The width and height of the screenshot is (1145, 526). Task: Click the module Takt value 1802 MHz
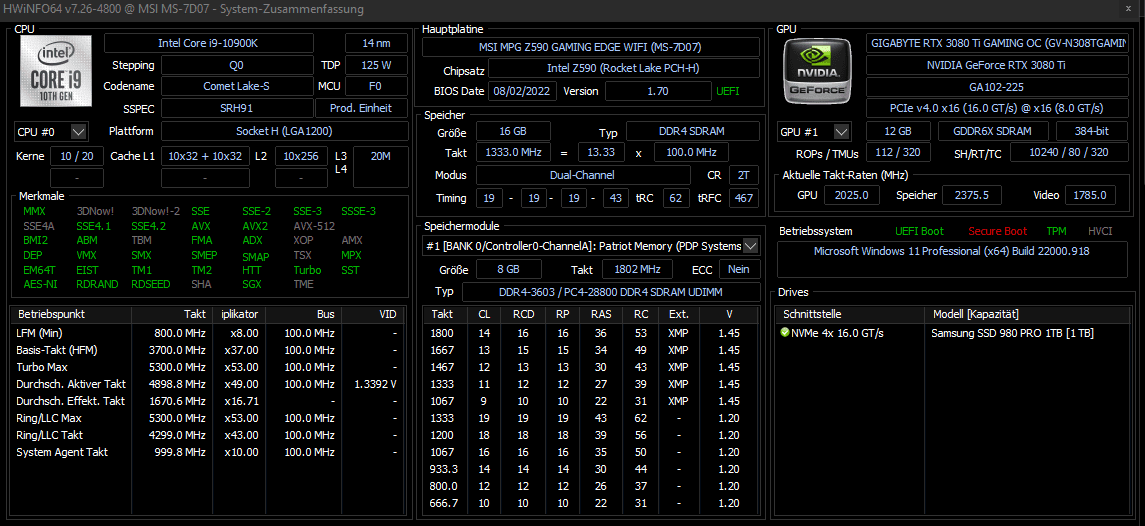click(x=637, y=269)
